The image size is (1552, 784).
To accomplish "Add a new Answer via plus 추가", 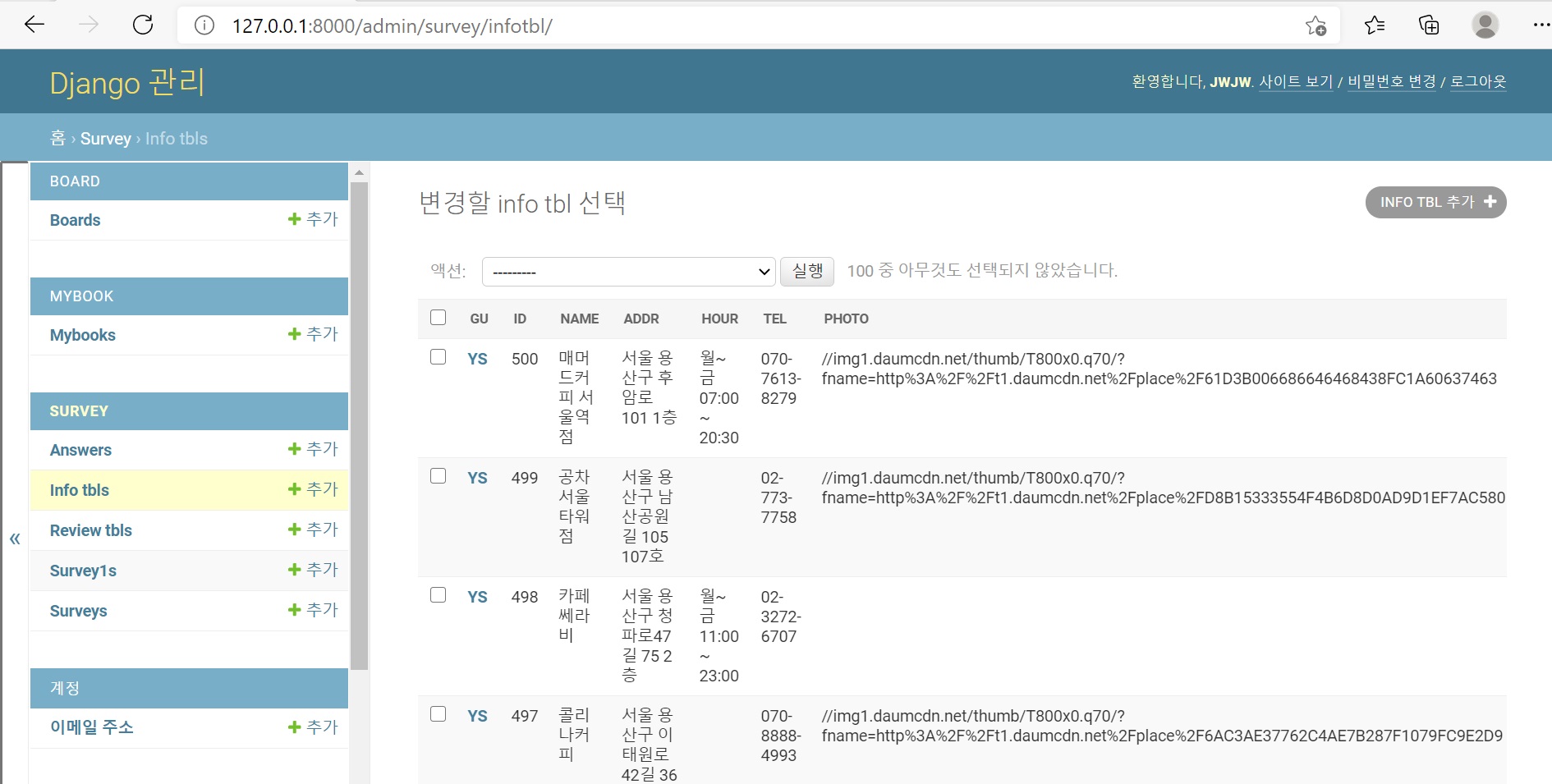I will (313, 449).
